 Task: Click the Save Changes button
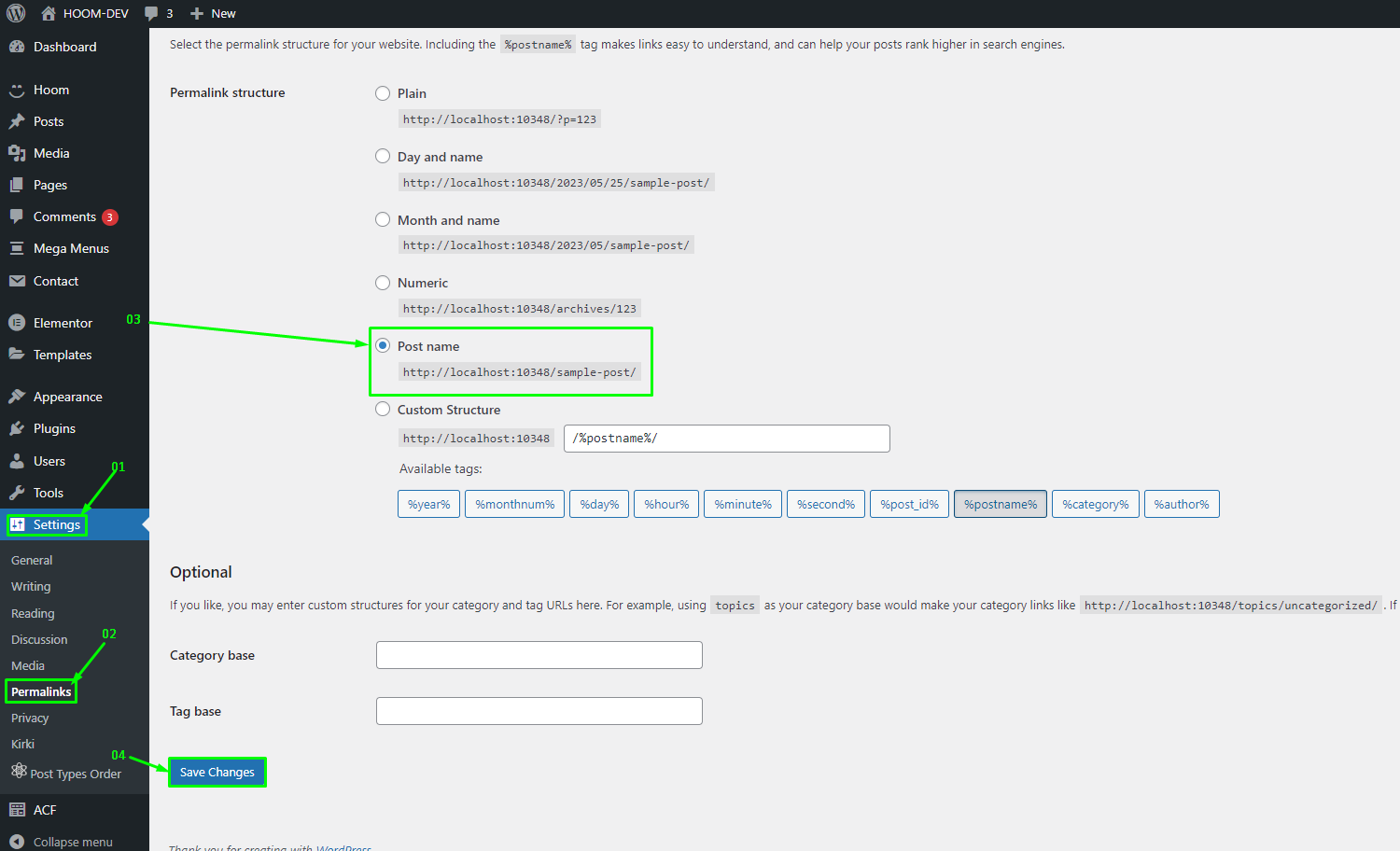tap(217, 772)
